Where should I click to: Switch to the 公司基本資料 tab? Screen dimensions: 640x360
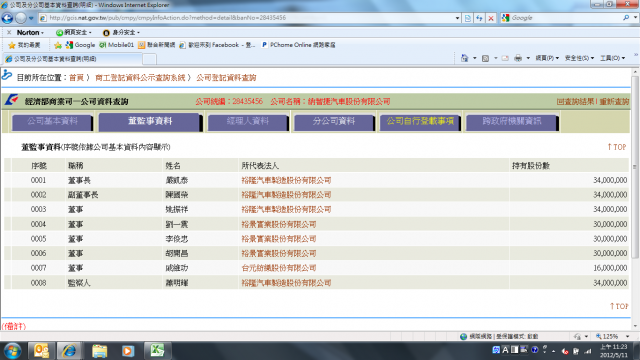pyautogui.click(x=52, y=122)
